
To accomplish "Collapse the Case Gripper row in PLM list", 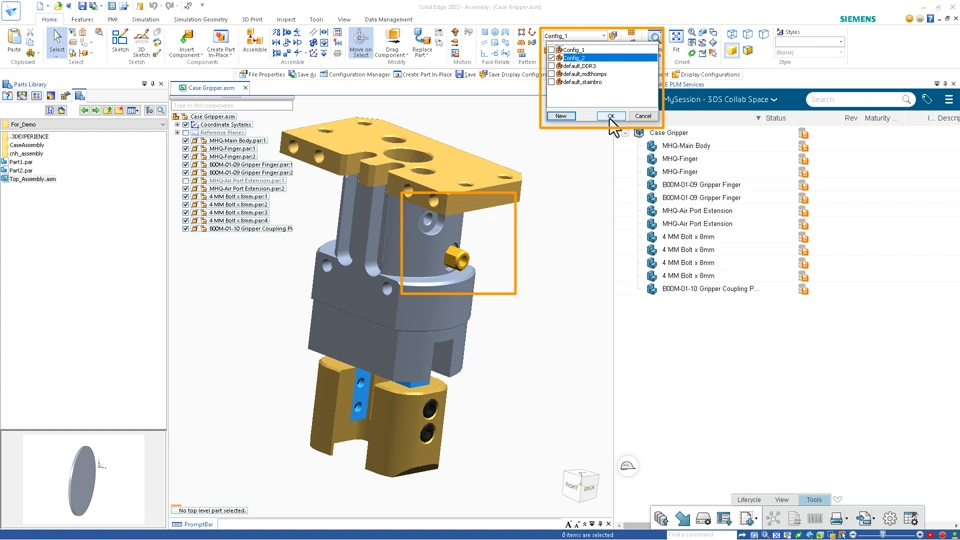I will point(626,132).
